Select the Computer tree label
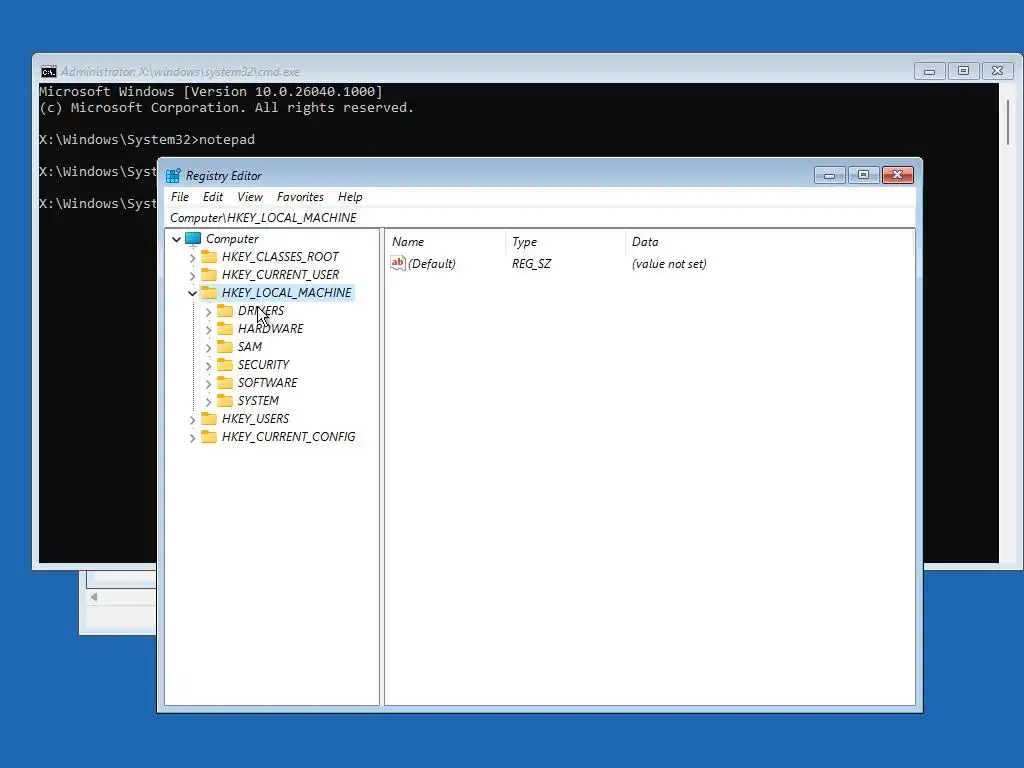Viewport: 1024px width, 768px height. click(x=232, y=239)
